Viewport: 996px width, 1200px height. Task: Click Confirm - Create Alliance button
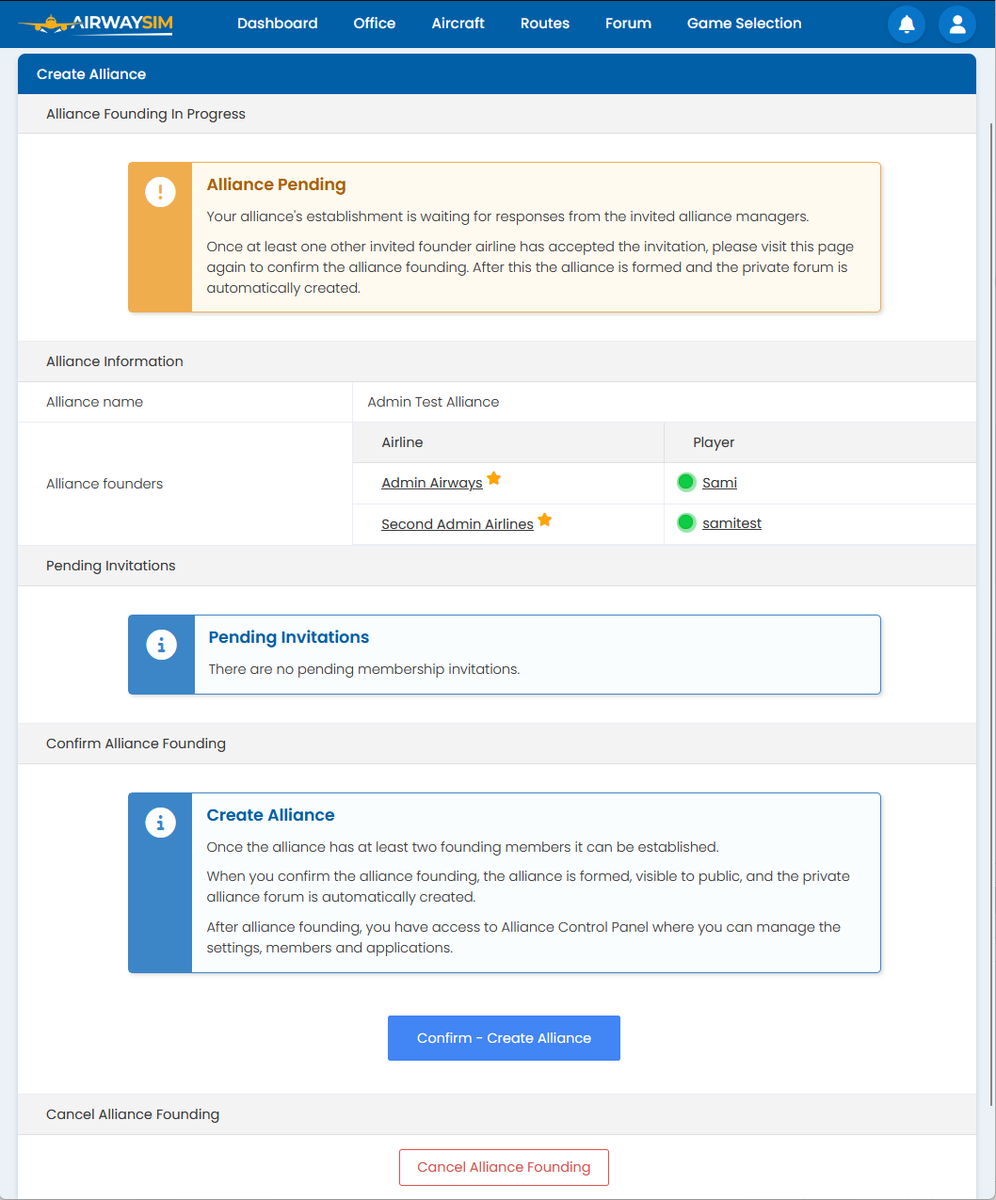(x=504, y=1038)
